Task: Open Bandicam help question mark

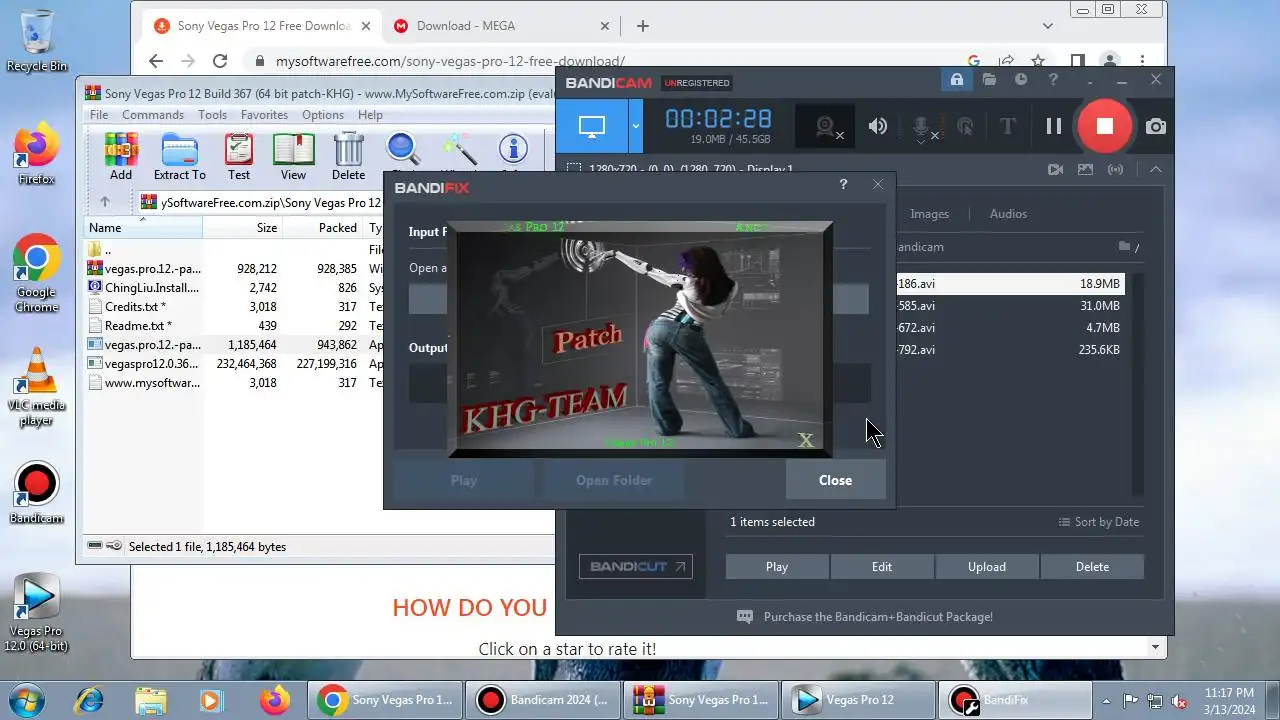Action: click(x=1053, y=80)
